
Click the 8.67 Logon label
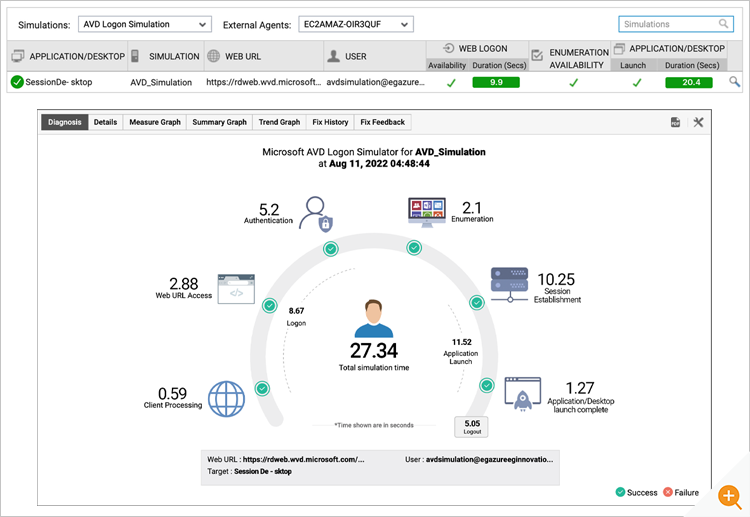pos(296,317)
